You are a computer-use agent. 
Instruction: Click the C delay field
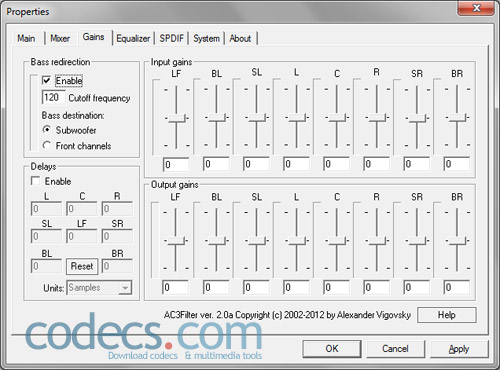pyautogui.click(x=82, y=209)
